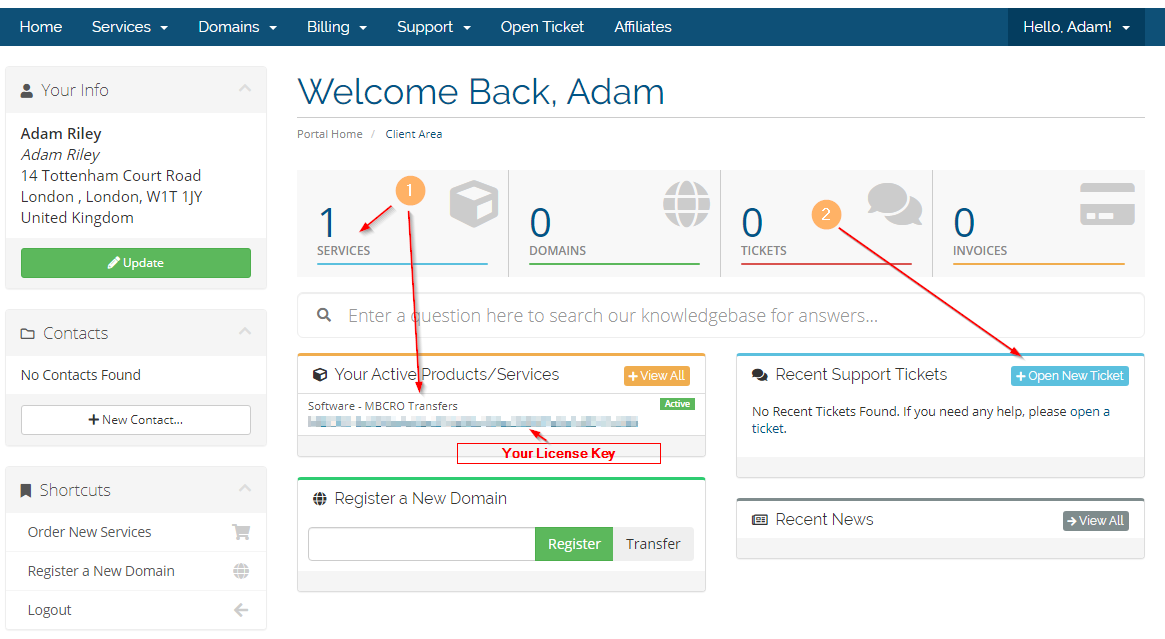The width and height of the screenshot is (1165, 639).
Task: Collapse the Shortcuts panel chevron
Action: pyautogui.click(x=245, y=490)
